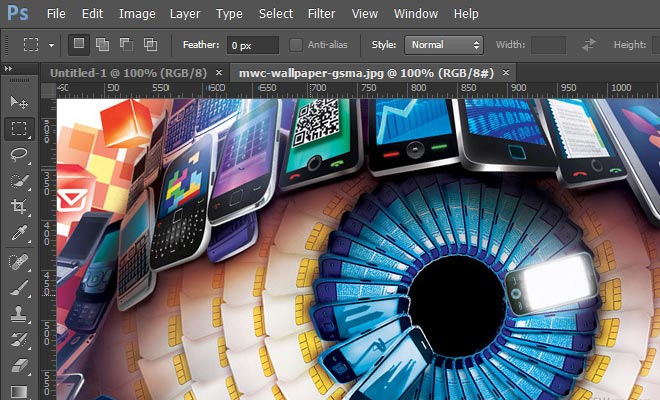Open the Type menu
Screen dimensions: 660x400
tap(229, 14)
